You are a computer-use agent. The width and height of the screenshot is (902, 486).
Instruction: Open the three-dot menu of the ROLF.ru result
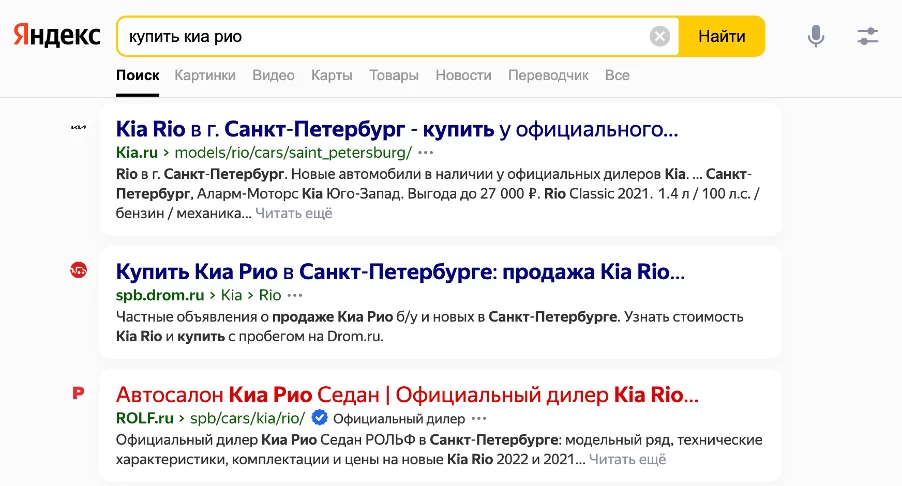479,419
